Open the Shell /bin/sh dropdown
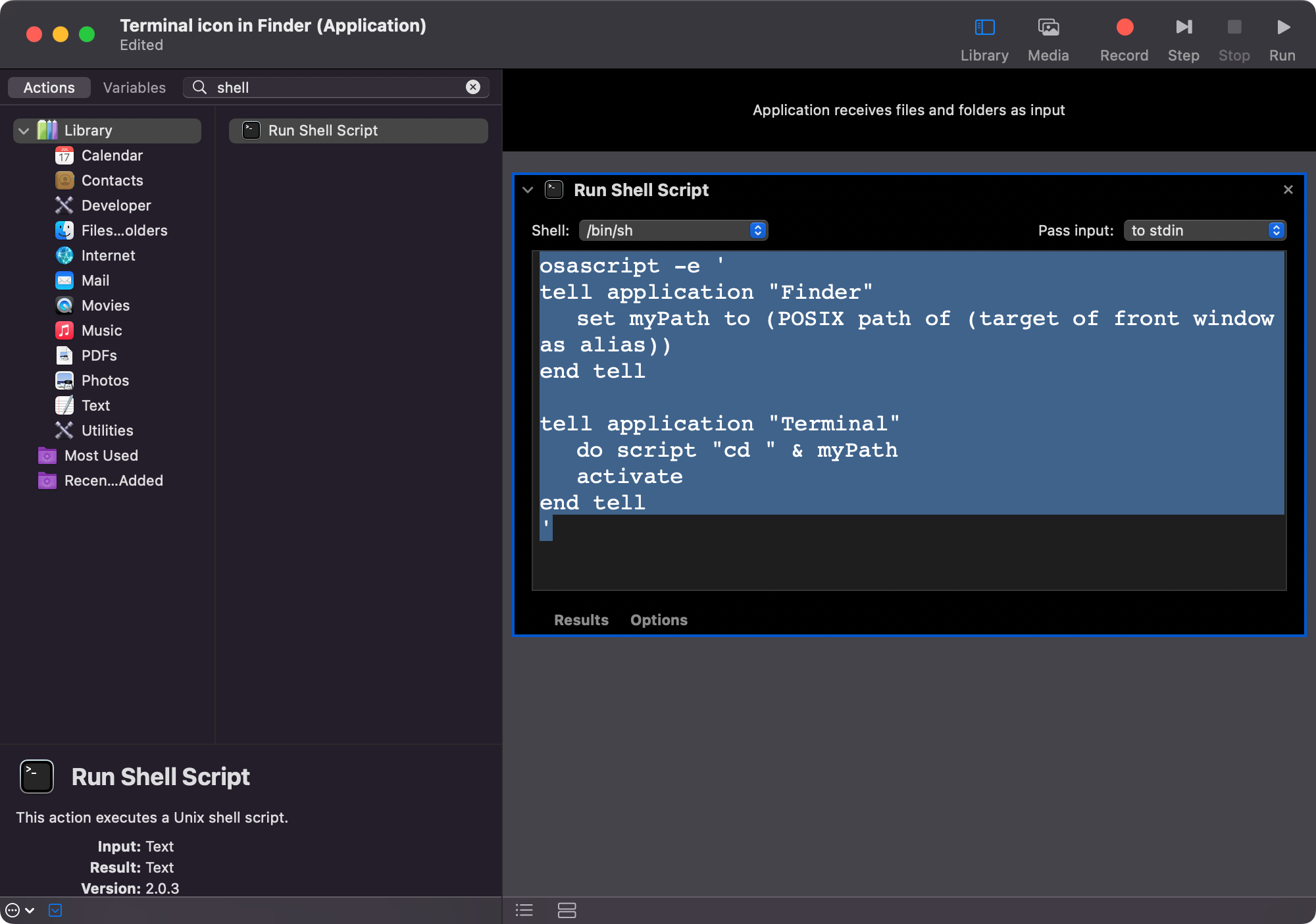 673,230
